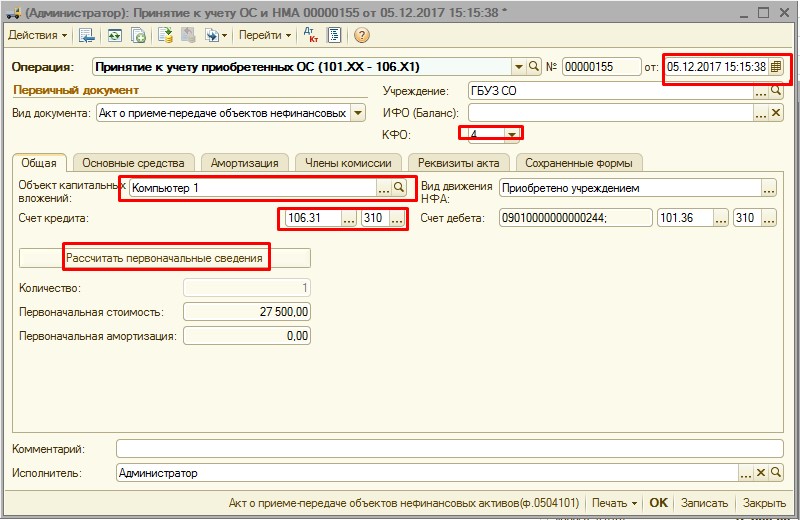Click magnifier icon beside Компьютер 1
This screenshot has height=520, width=800.
coord(398,188)
